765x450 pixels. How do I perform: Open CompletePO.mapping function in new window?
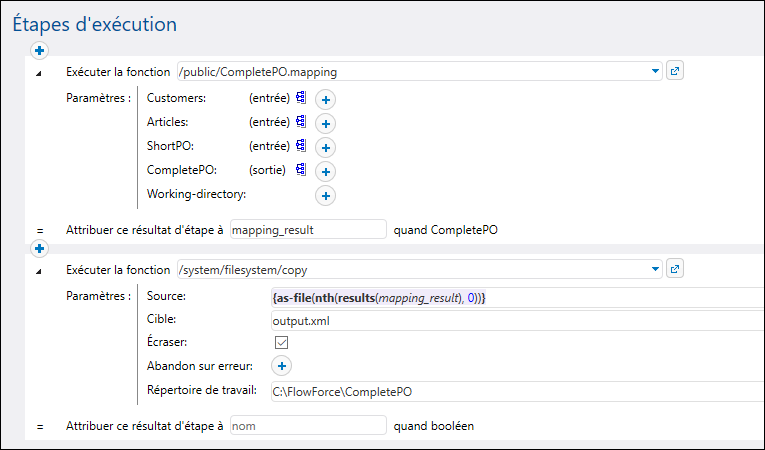(675, 71)
